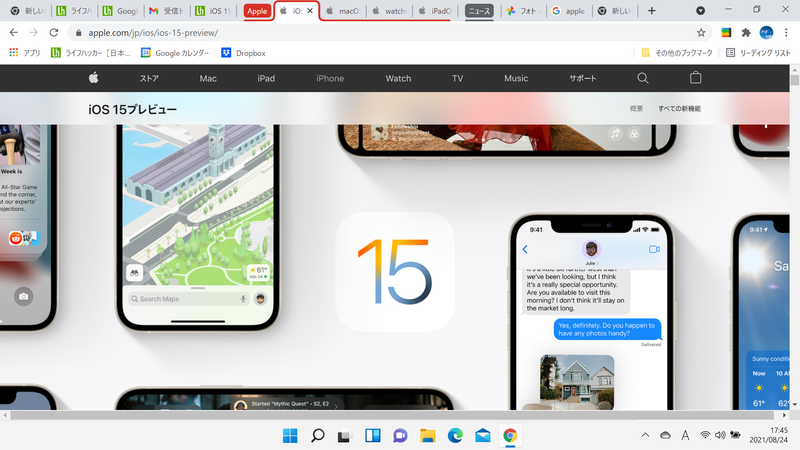Screen dimensions: 800x450
Task: Click the horizontal page scrollbar
Action: click(x=392, y=415)
